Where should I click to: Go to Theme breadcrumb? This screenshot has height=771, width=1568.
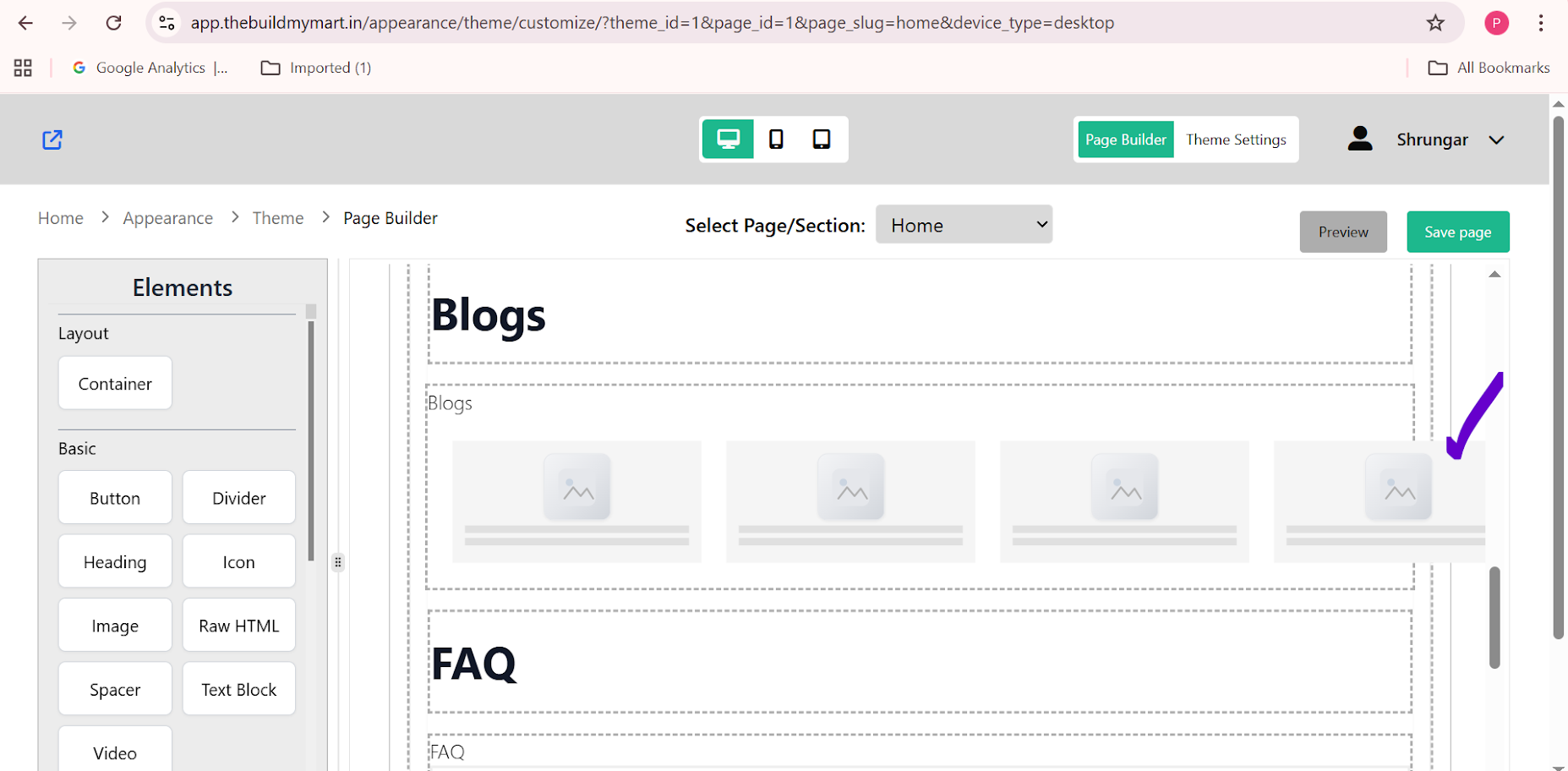coord(278,218)
